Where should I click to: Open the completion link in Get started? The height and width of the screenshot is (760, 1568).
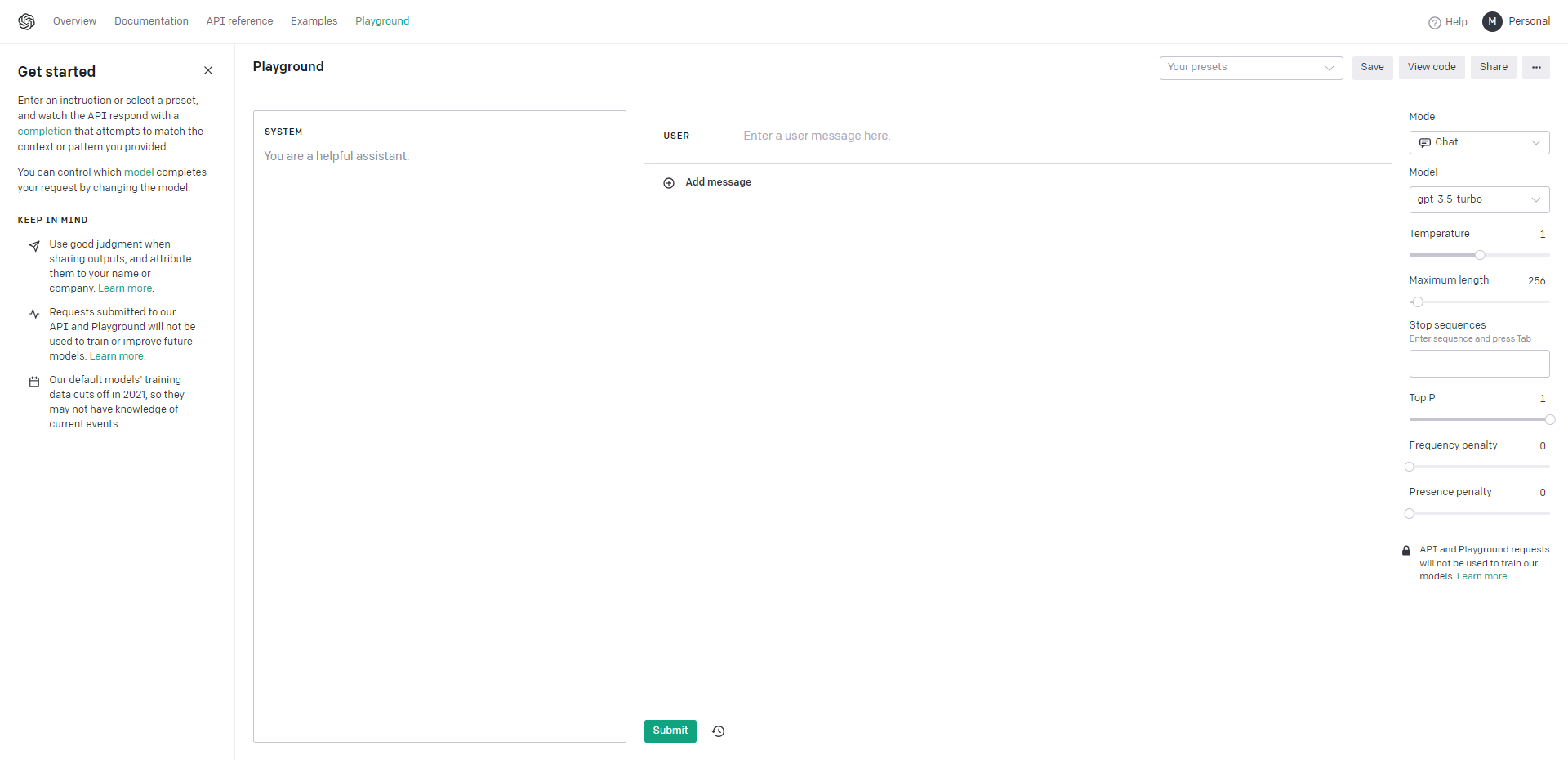tap(45, 132)
